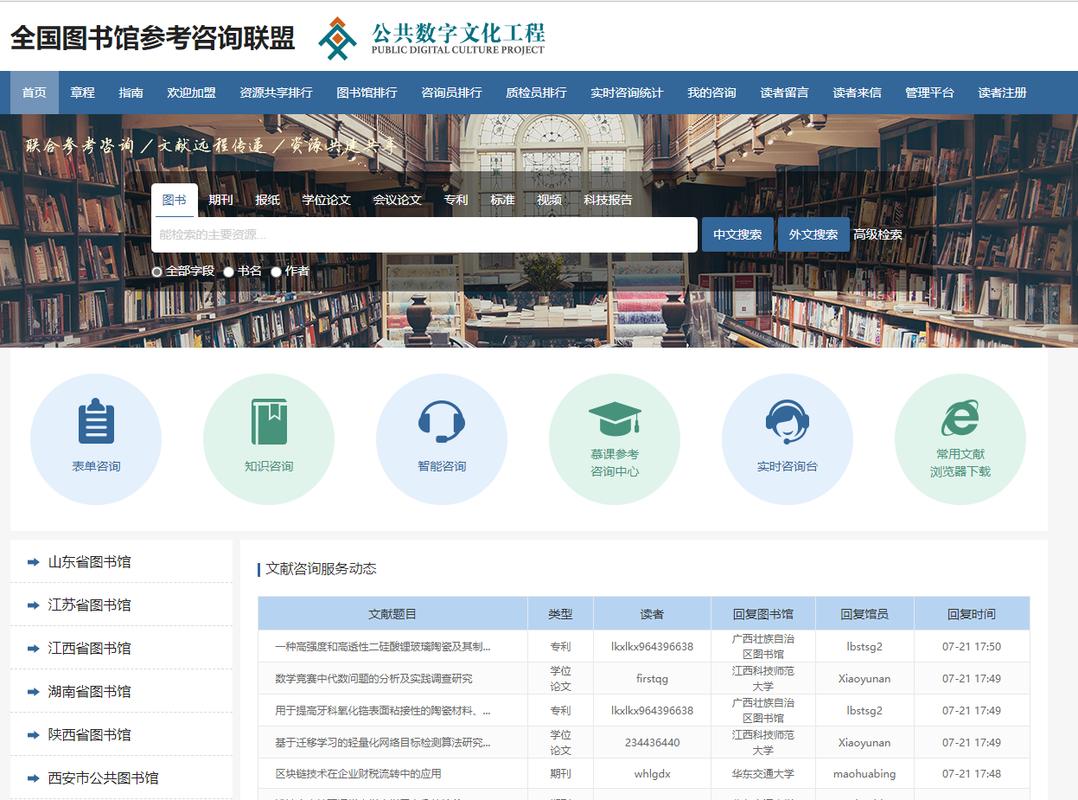Switch to the 图书 search tab
This screenshot has width=1078, height=800.
tap(174, 200)
